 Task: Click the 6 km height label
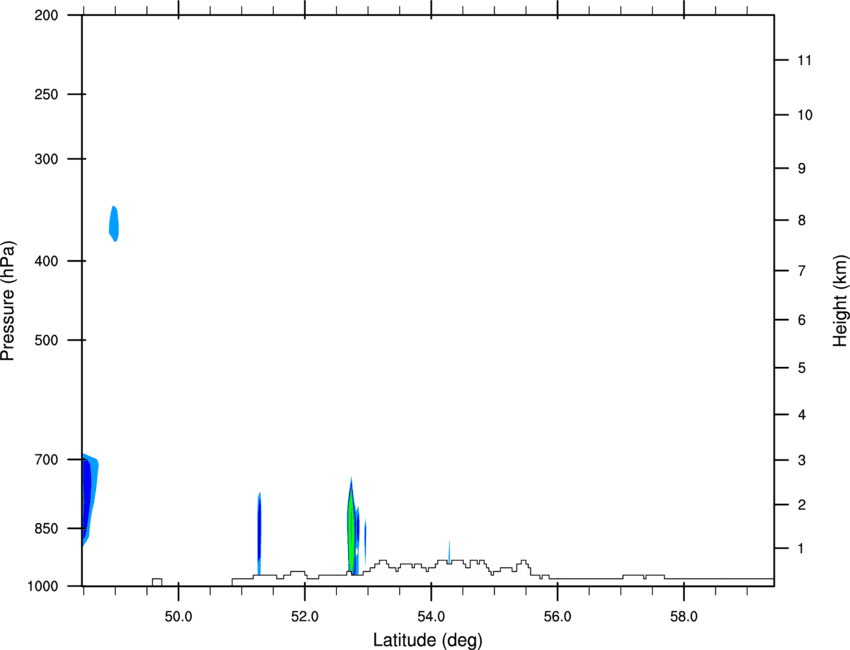pyautogui.click(x=802, y=320)
